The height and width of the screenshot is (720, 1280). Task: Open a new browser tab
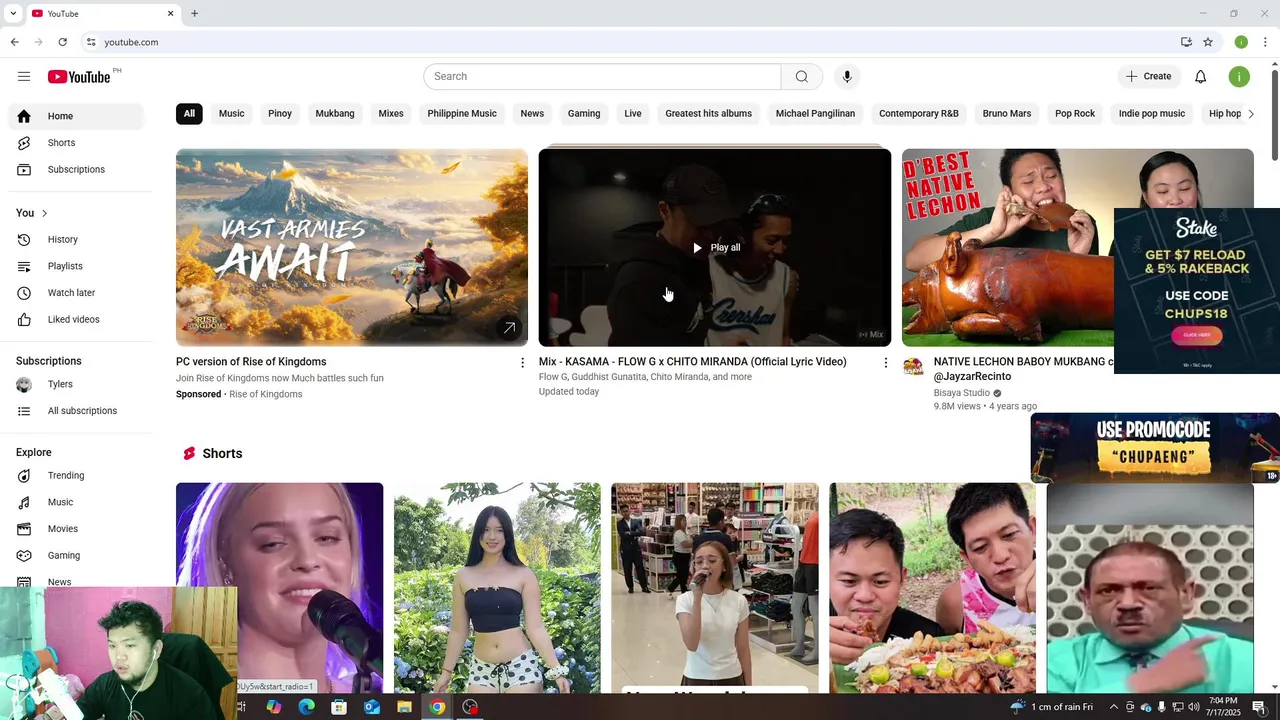tap(194, 13)
